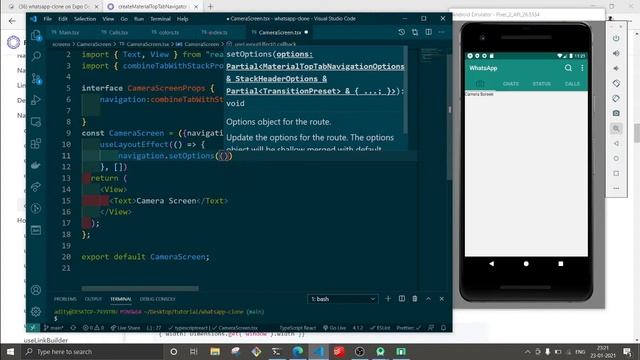Open the Accounts menu in the activity bar
640x360 pixels.
tap(36, 290)
